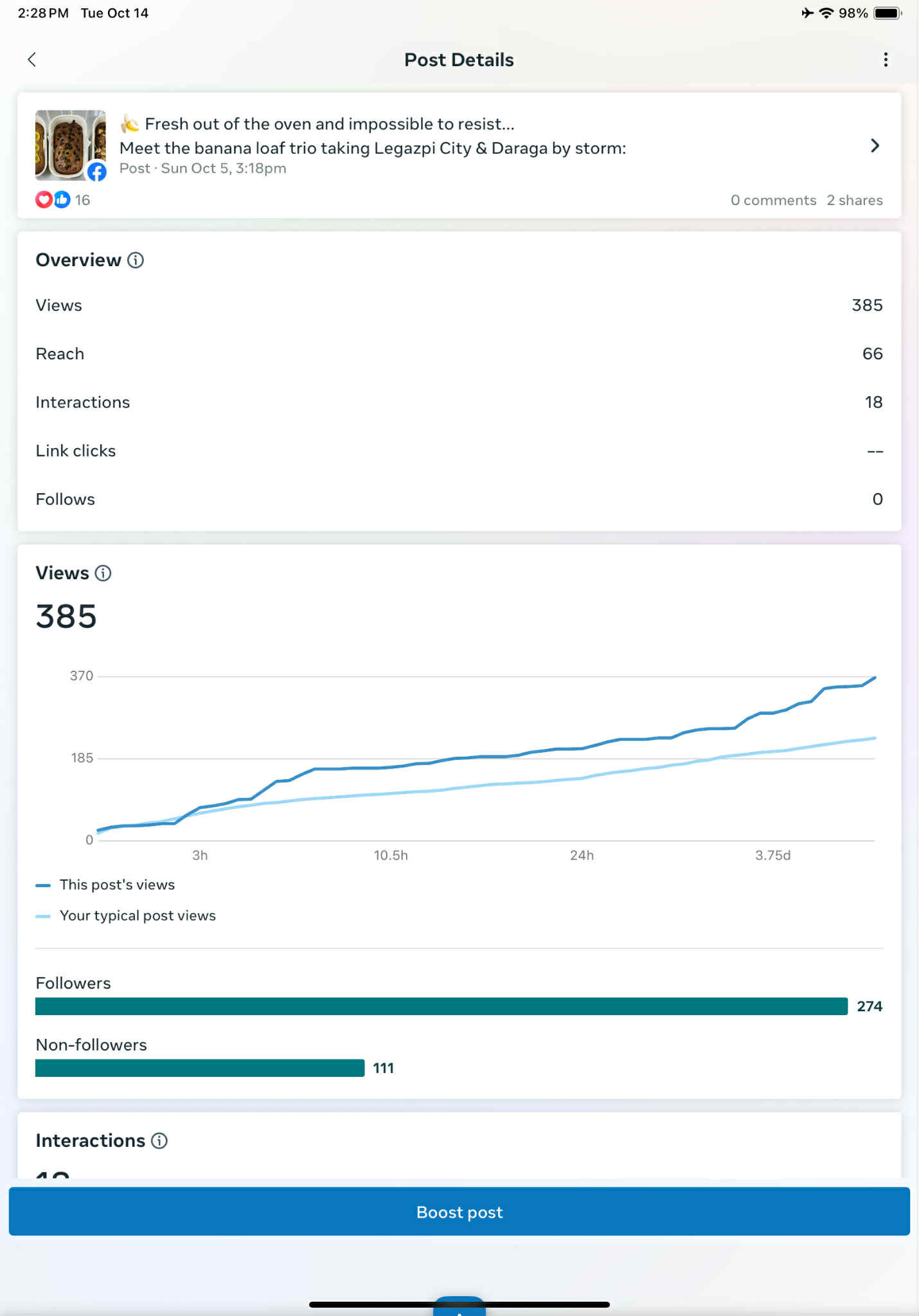Screen dimensions: 919x1316
Task: Tap the Facebook badge on post thumbnail
Action: pos(96,172)
